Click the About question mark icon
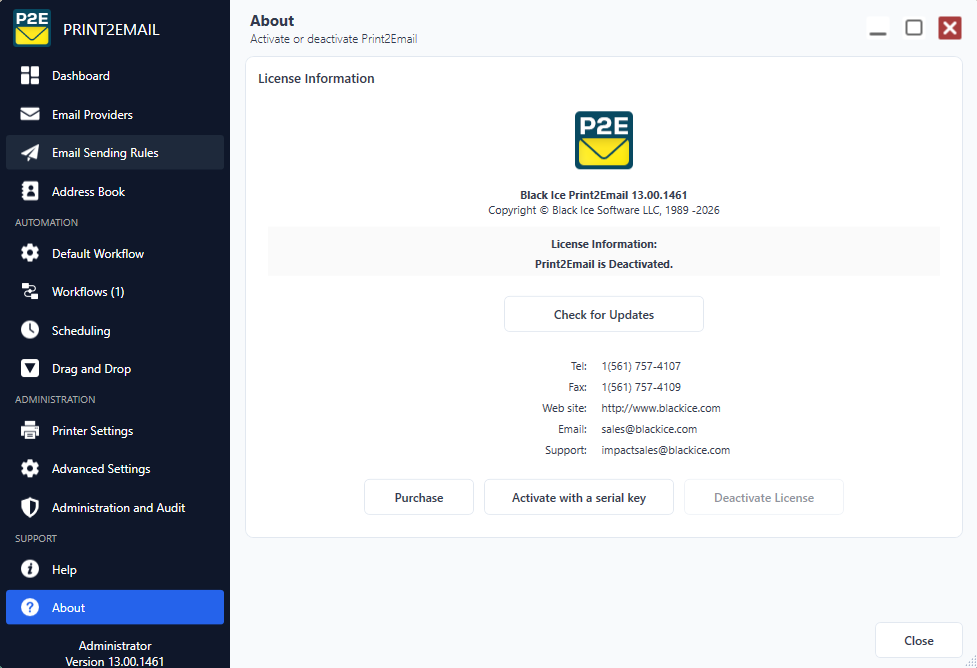Image resolution: width=977 pixels, height=668 pixels. [30, 607]
